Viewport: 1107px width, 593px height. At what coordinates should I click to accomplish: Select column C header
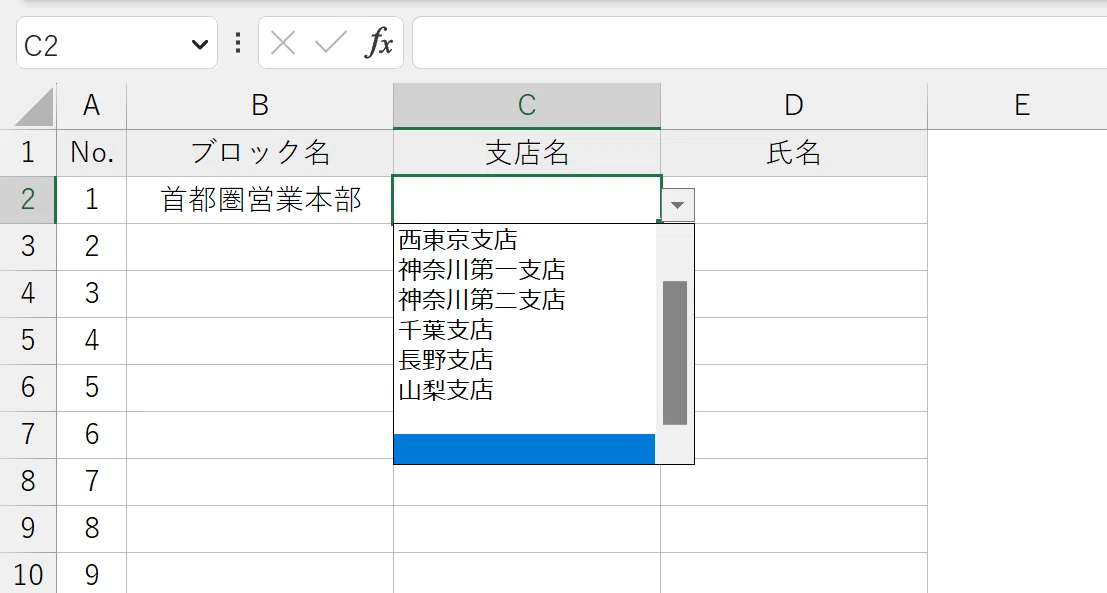tap(527, 106)
